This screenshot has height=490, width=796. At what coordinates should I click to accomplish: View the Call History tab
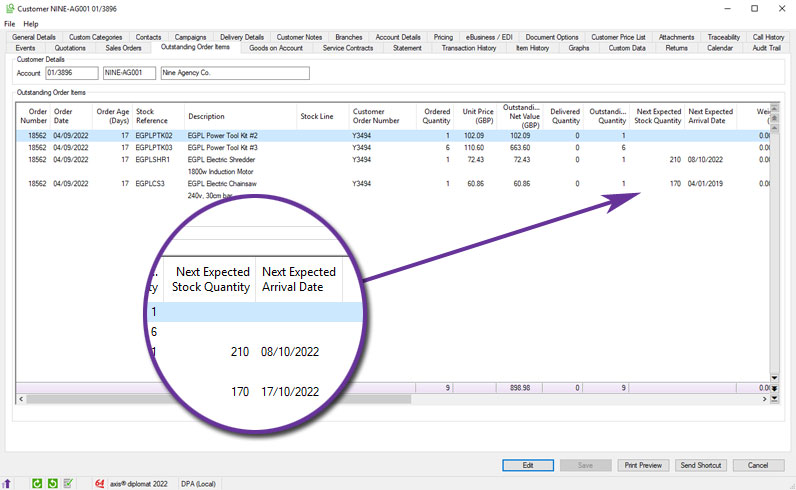click(x=768, y=37)
